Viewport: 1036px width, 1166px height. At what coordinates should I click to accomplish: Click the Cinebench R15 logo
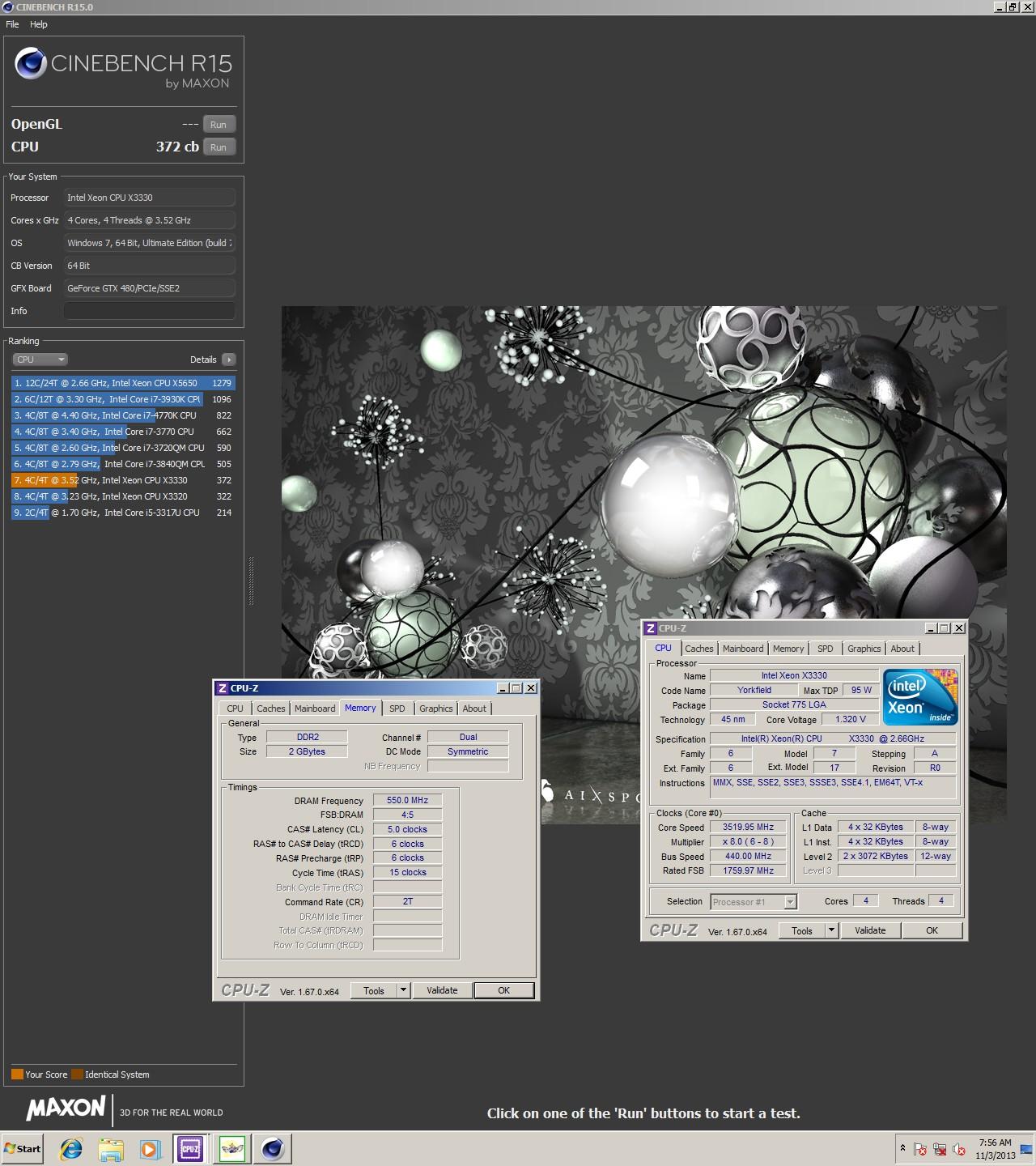click(x=123, y=69)
